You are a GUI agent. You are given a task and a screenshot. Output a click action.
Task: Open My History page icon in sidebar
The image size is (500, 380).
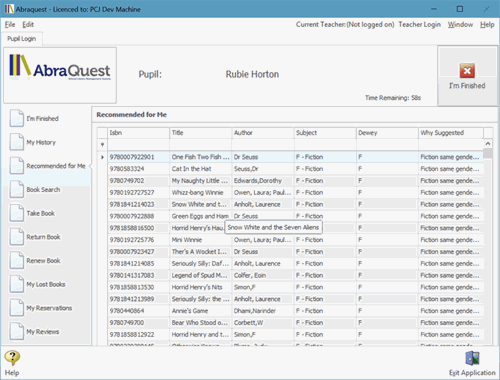(17, 142)
